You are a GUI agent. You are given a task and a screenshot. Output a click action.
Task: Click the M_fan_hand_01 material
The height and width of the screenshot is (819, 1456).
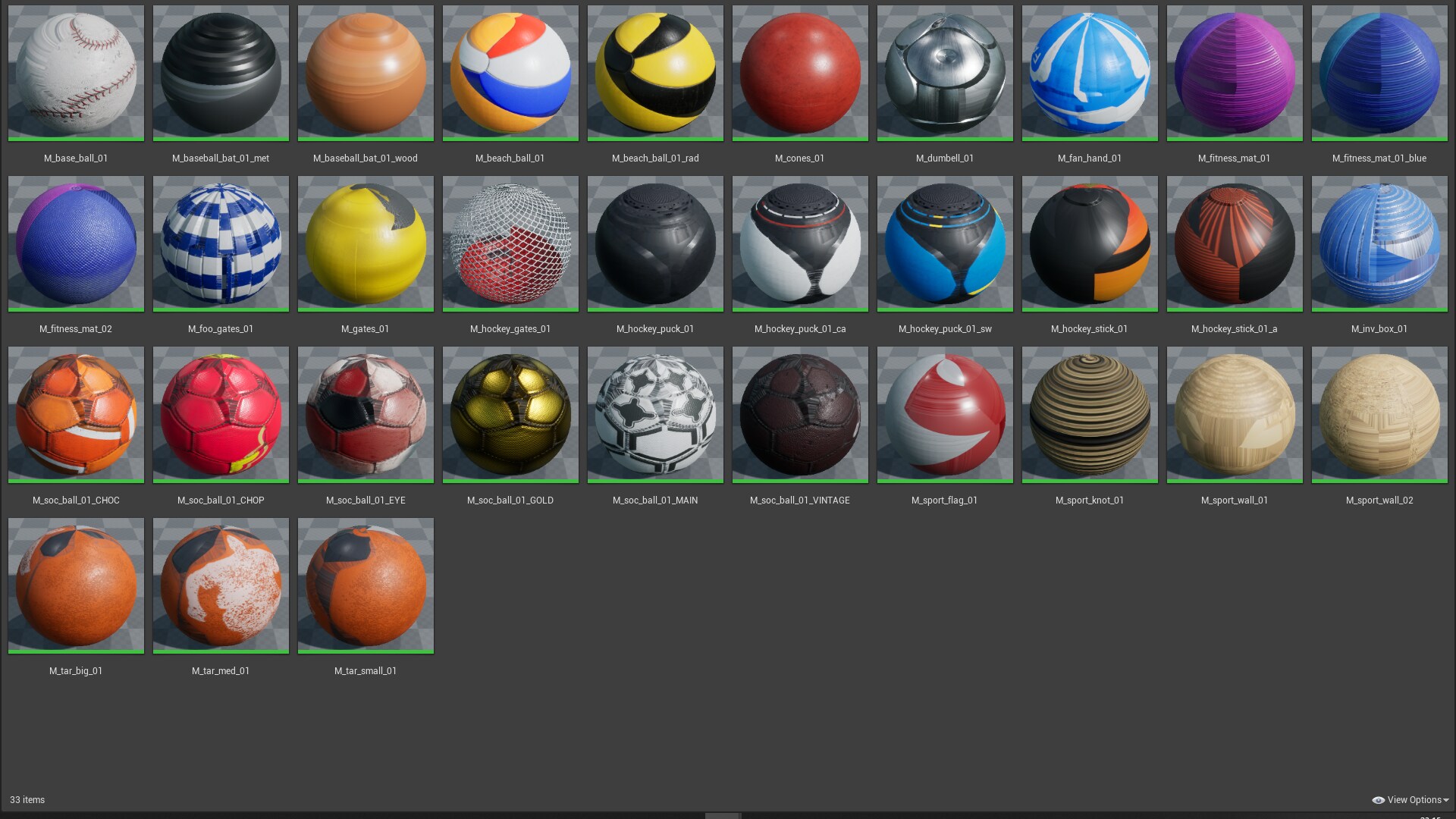[1089, 73]
